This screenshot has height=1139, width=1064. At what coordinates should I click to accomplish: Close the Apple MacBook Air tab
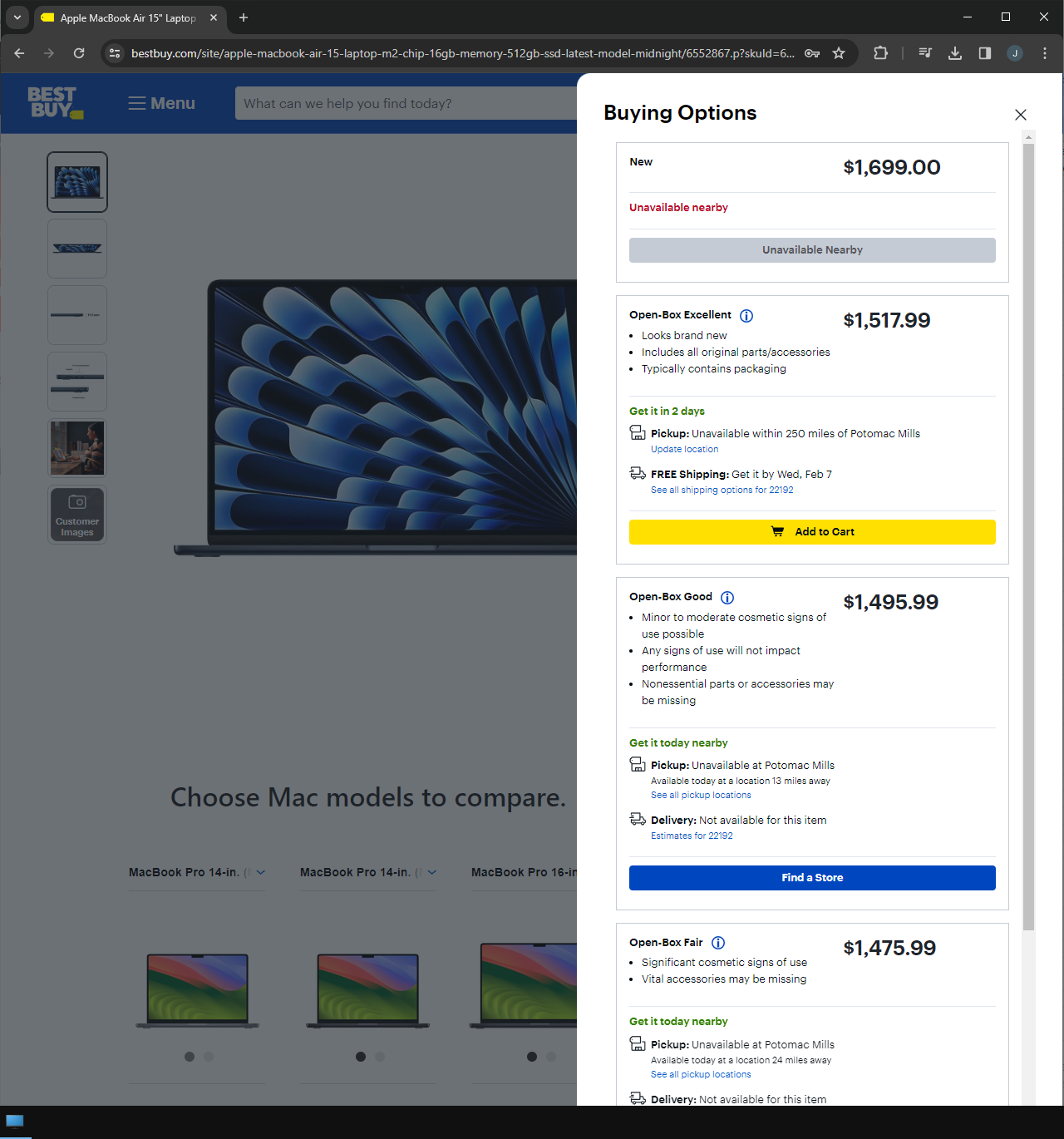214,17
